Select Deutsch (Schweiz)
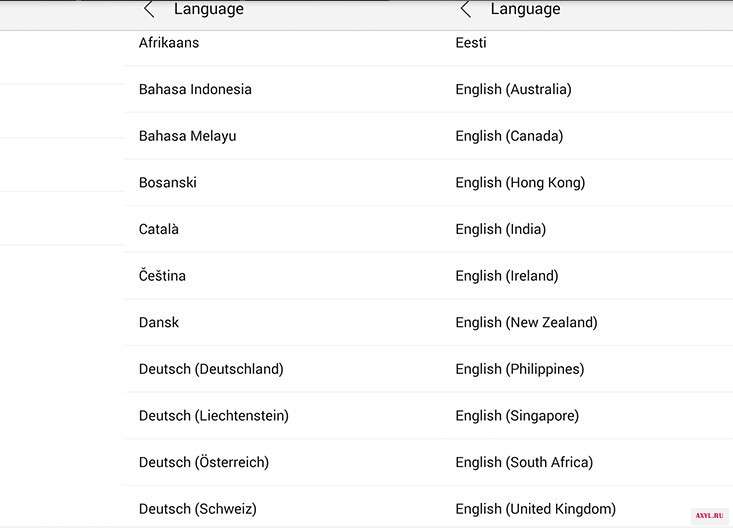The height and width of the screenshot is (528, 733). (198, 509)
